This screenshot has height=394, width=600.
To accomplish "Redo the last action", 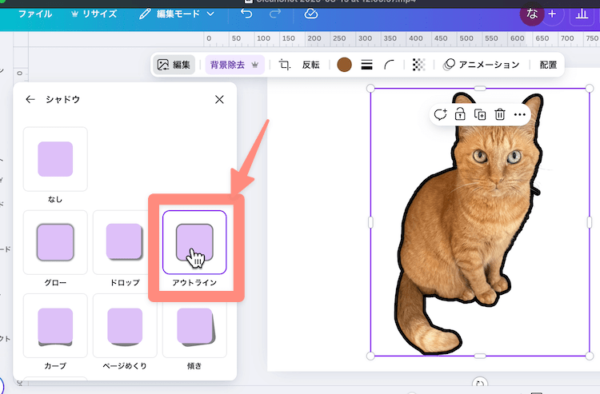I will [x=275, y=14].
